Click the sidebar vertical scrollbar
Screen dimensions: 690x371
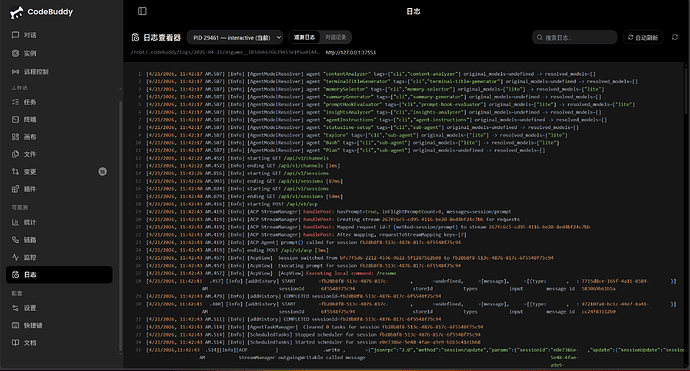pos(121,227)
